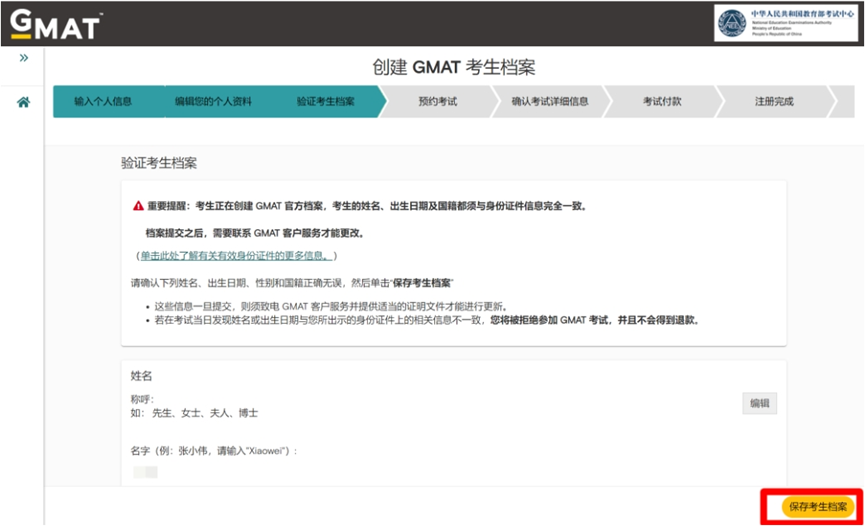Click the red warning triangle icon

coord(138,206)
